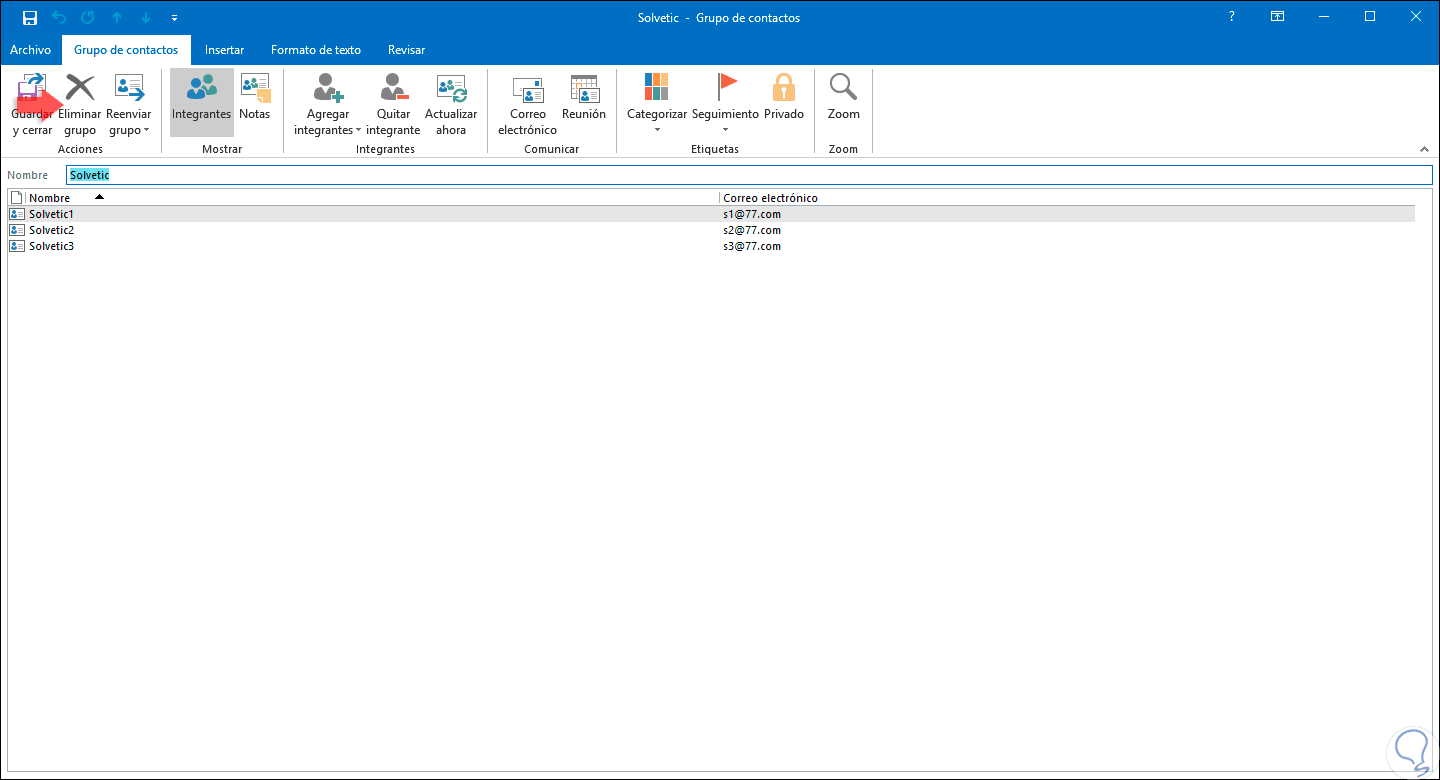Sort by the Nombre column header
Image resolution: width=1440 pixels, height=780 pixels.
[x=372, y=198]
